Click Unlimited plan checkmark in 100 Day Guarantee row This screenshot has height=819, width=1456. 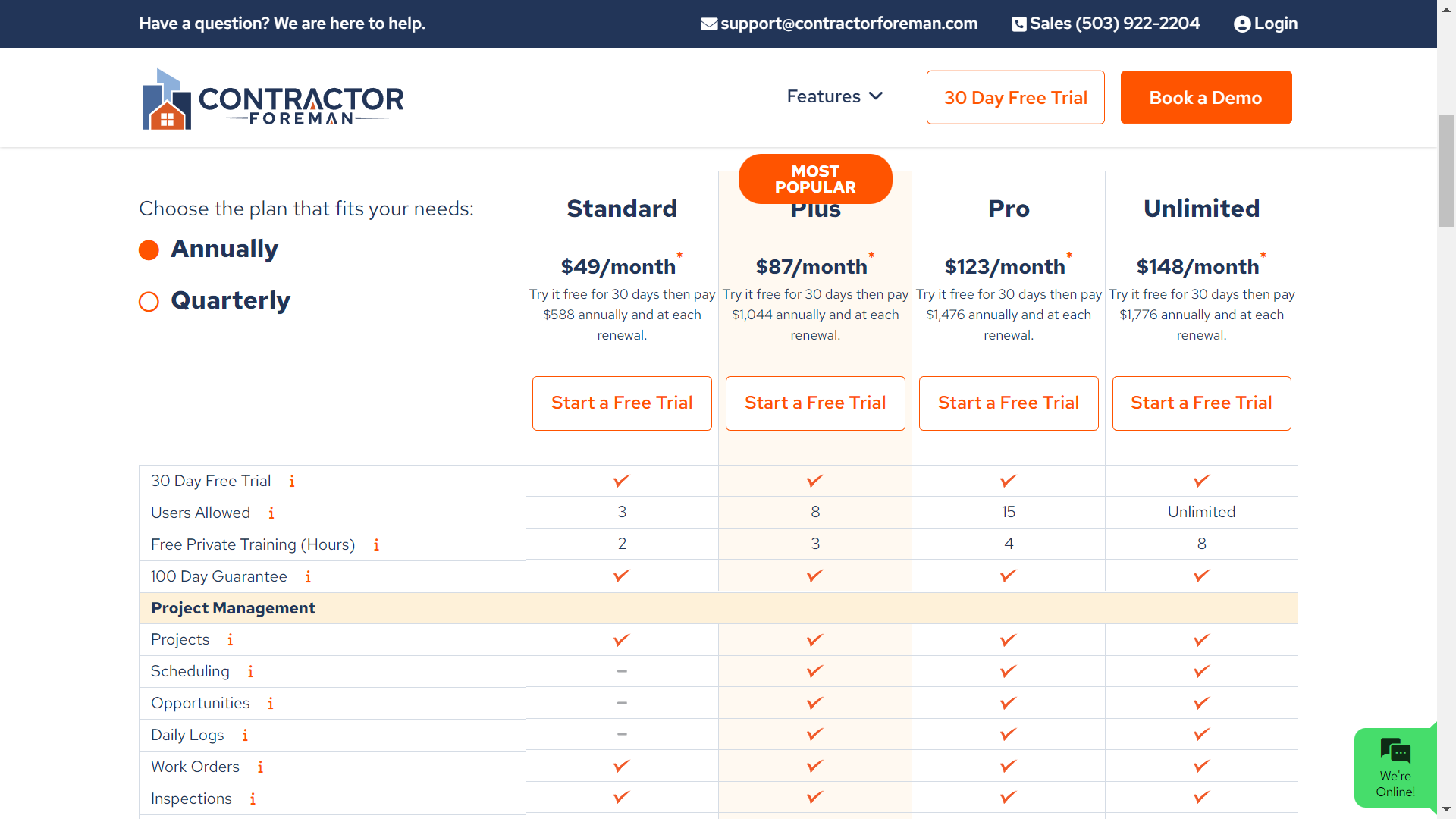click(x=1202, y=576)
